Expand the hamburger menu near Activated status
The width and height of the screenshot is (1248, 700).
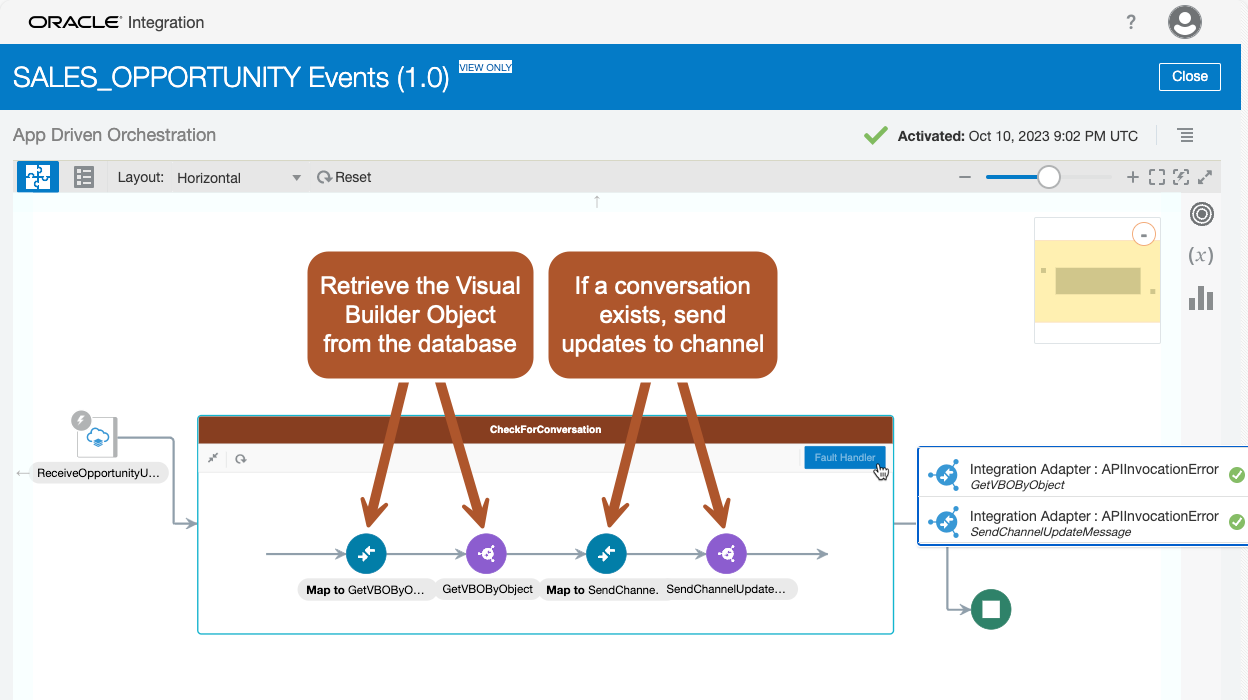tap(1185, 135)
